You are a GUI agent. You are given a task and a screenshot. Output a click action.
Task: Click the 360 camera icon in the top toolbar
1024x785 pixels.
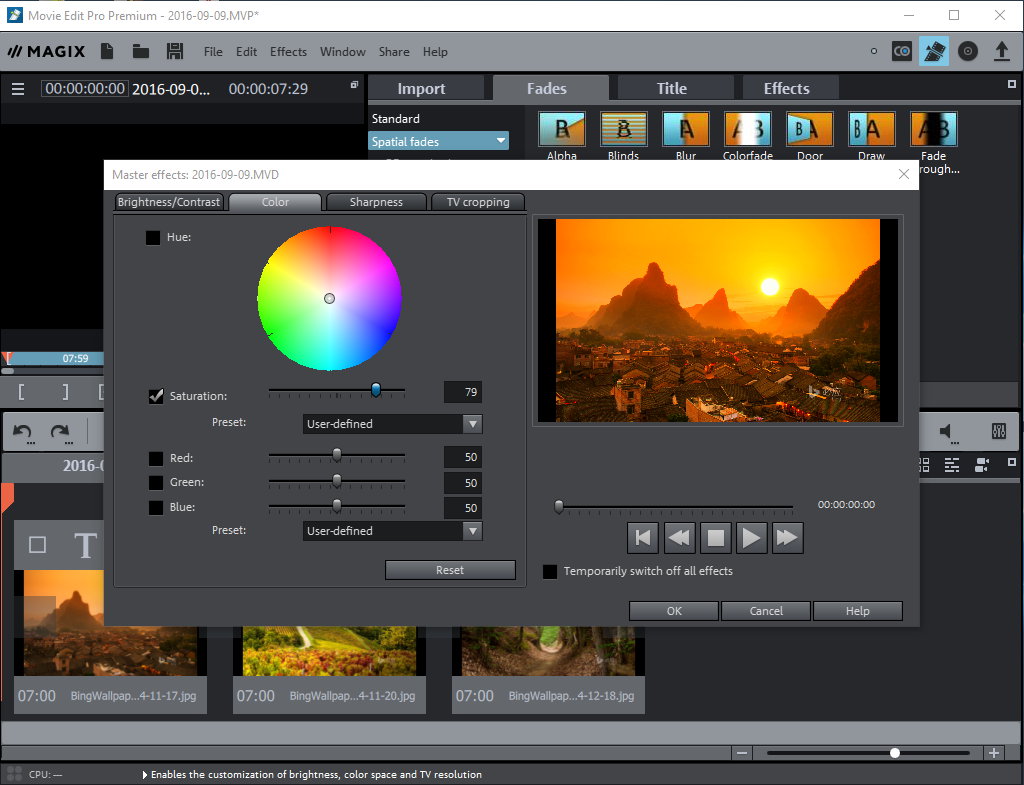pyautogui.click(x=902, y=51)
